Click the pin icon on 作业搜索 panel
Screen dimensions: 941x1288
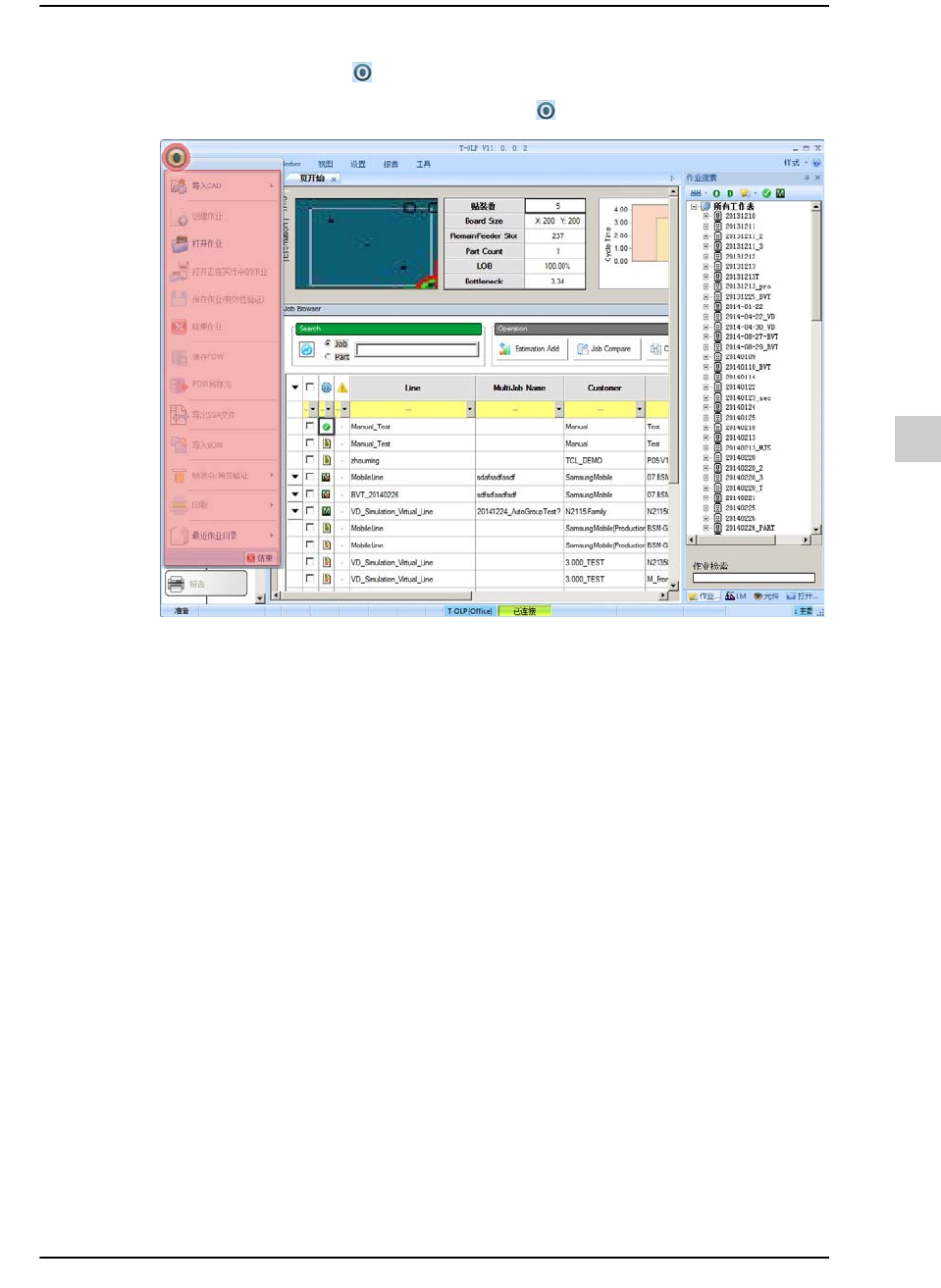807,178
